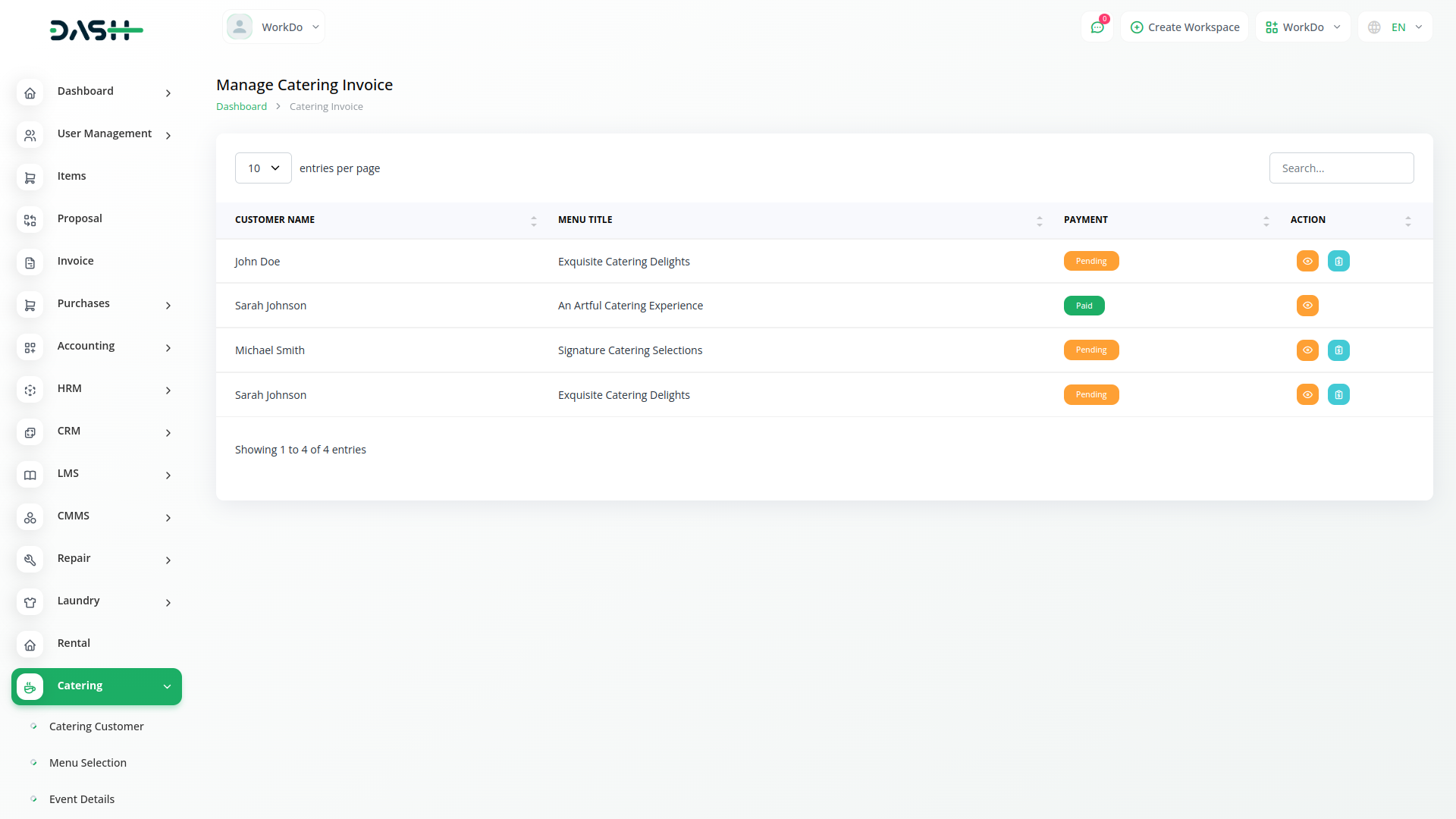This screenshot has height=819, width=1456.
Task: Open the entries per page dropdown
Action: [263, 168]
